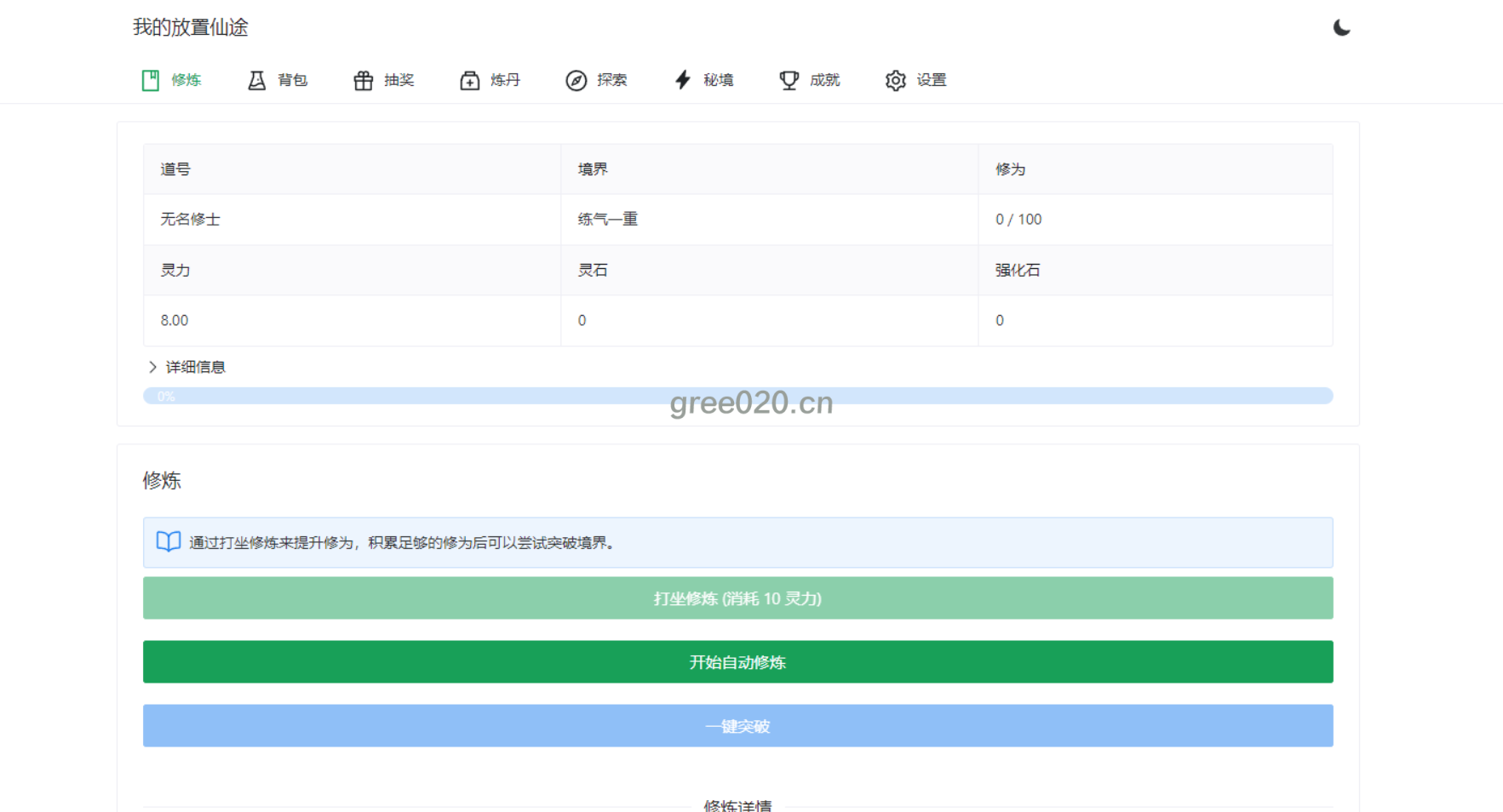1503x812 pixels.
Task: Toggle dark mode with moon icon
Action: coord(1341,28)
